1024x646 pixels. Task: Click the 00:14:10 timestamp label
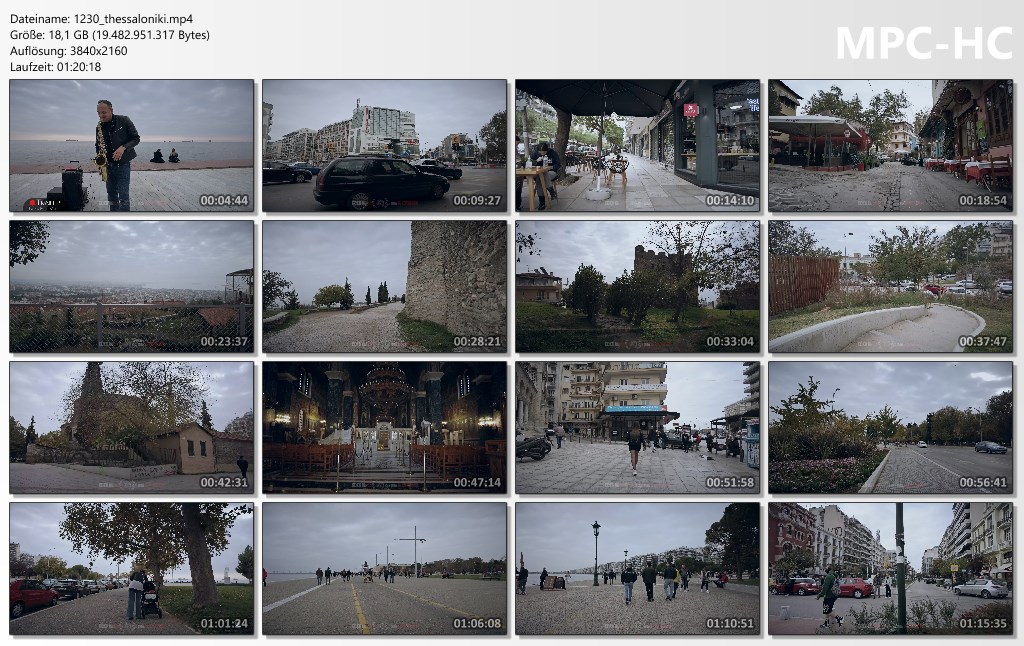pyautogui.click(x=730, y=201)
